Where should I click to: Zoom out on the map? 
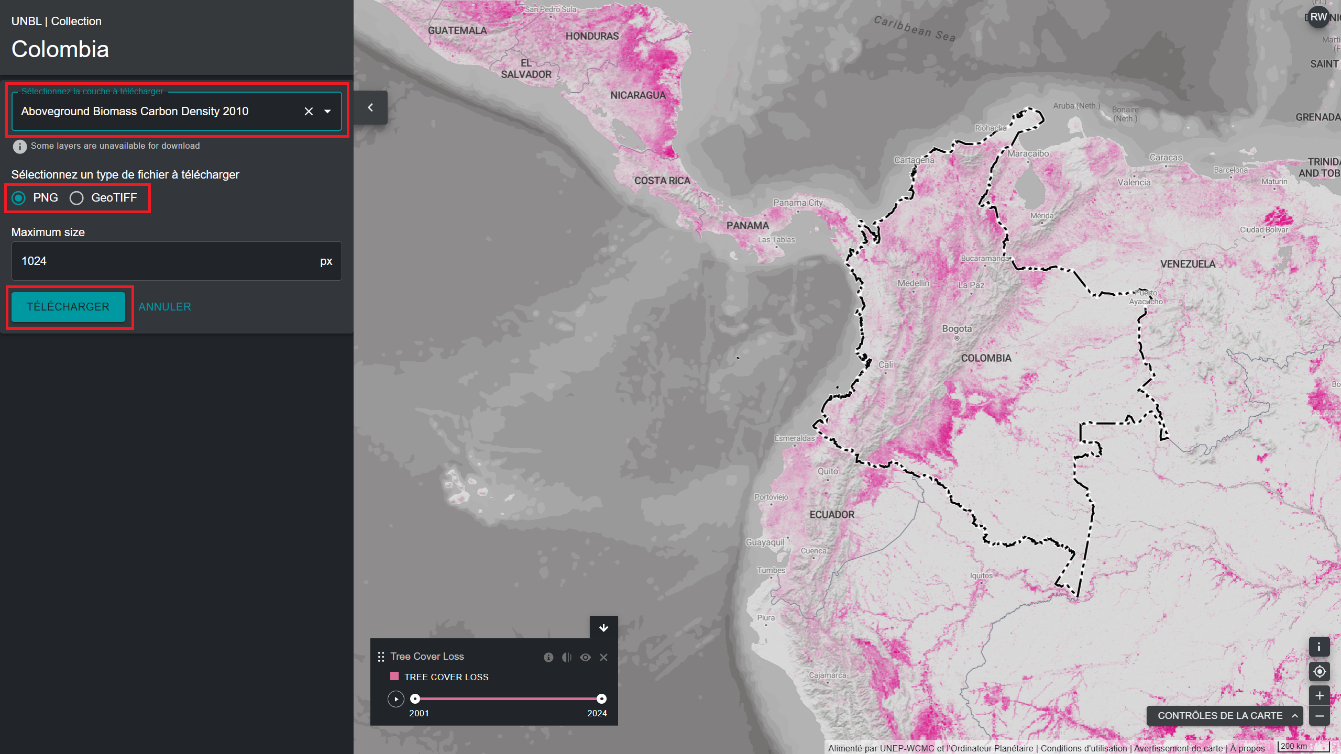point(1319,716)
